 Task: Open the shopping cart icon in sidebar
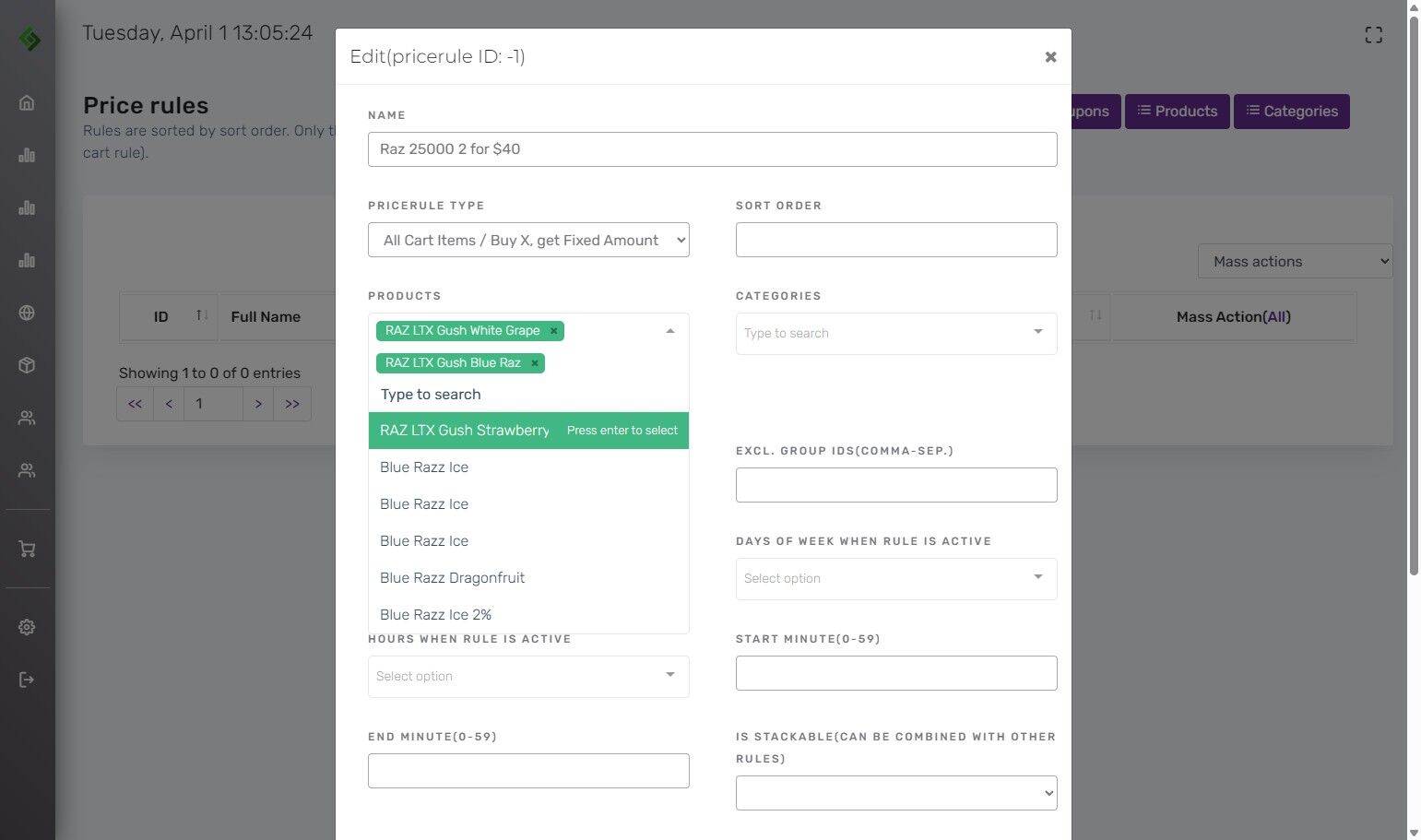[x=27, y=550]
